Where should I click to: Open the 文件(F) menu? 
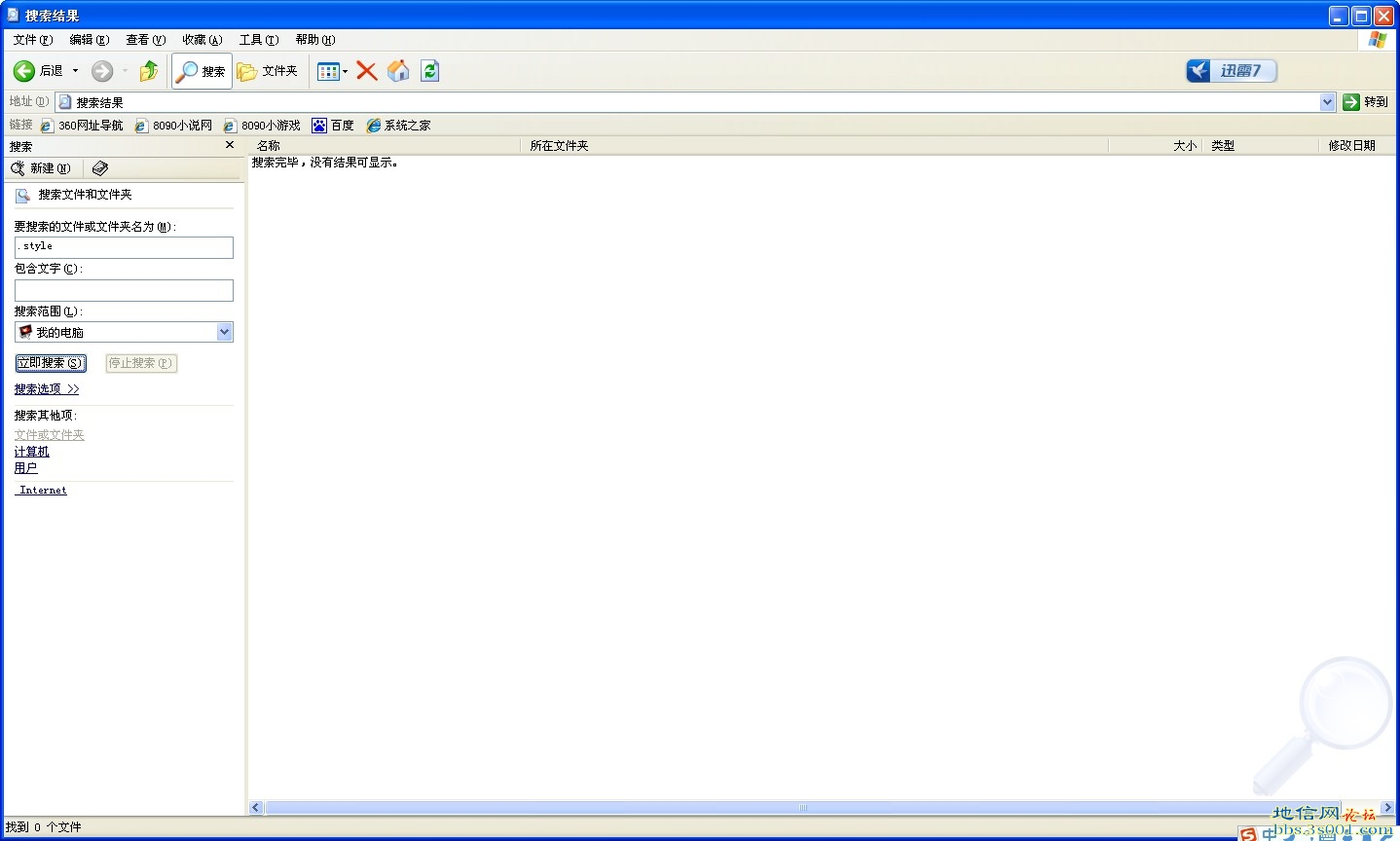(x=32, y=40)
